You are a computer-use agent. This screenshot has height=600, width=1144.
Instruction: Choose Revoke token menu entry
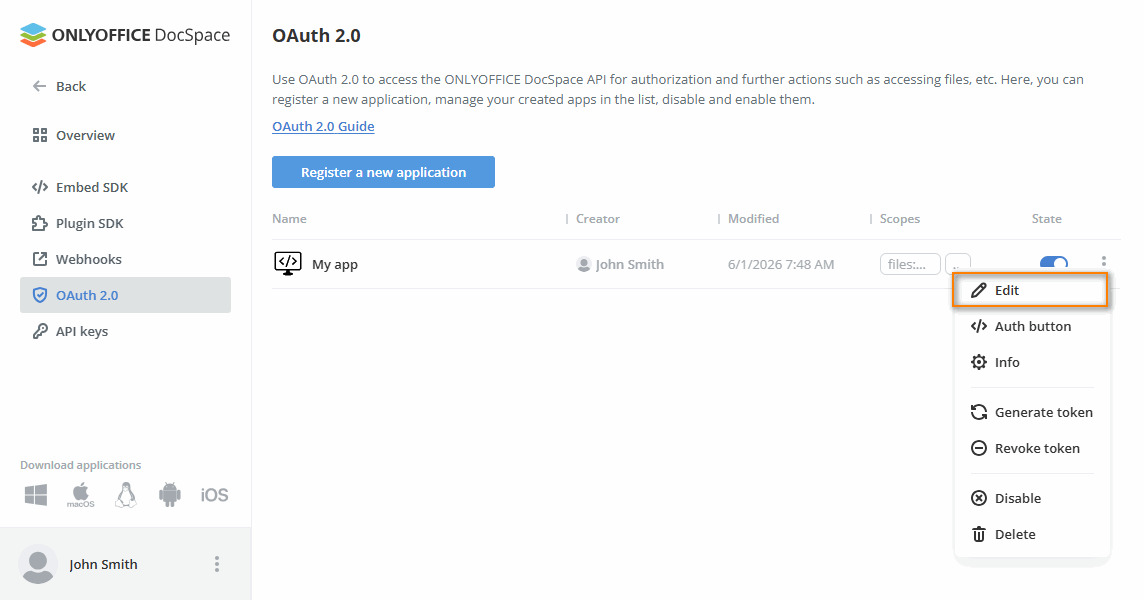pos(1031,448)
